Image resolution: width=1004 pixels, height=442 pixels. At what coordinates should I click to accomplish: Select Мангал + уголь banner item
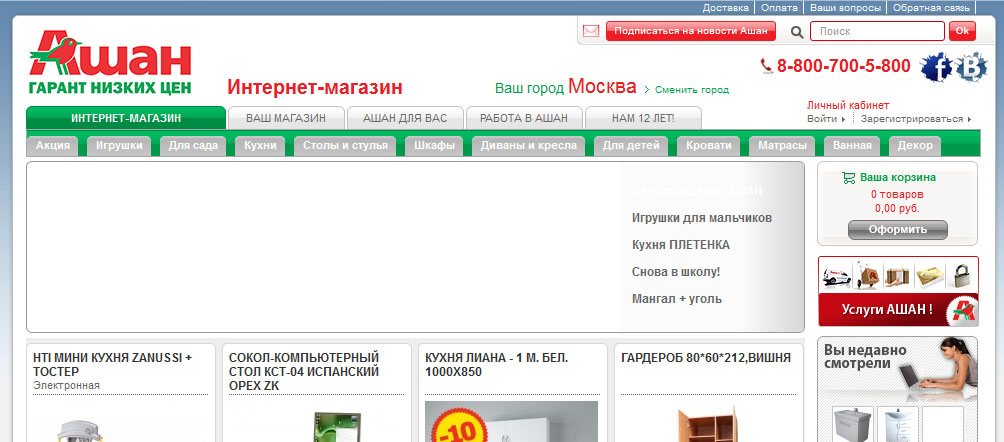676,299
